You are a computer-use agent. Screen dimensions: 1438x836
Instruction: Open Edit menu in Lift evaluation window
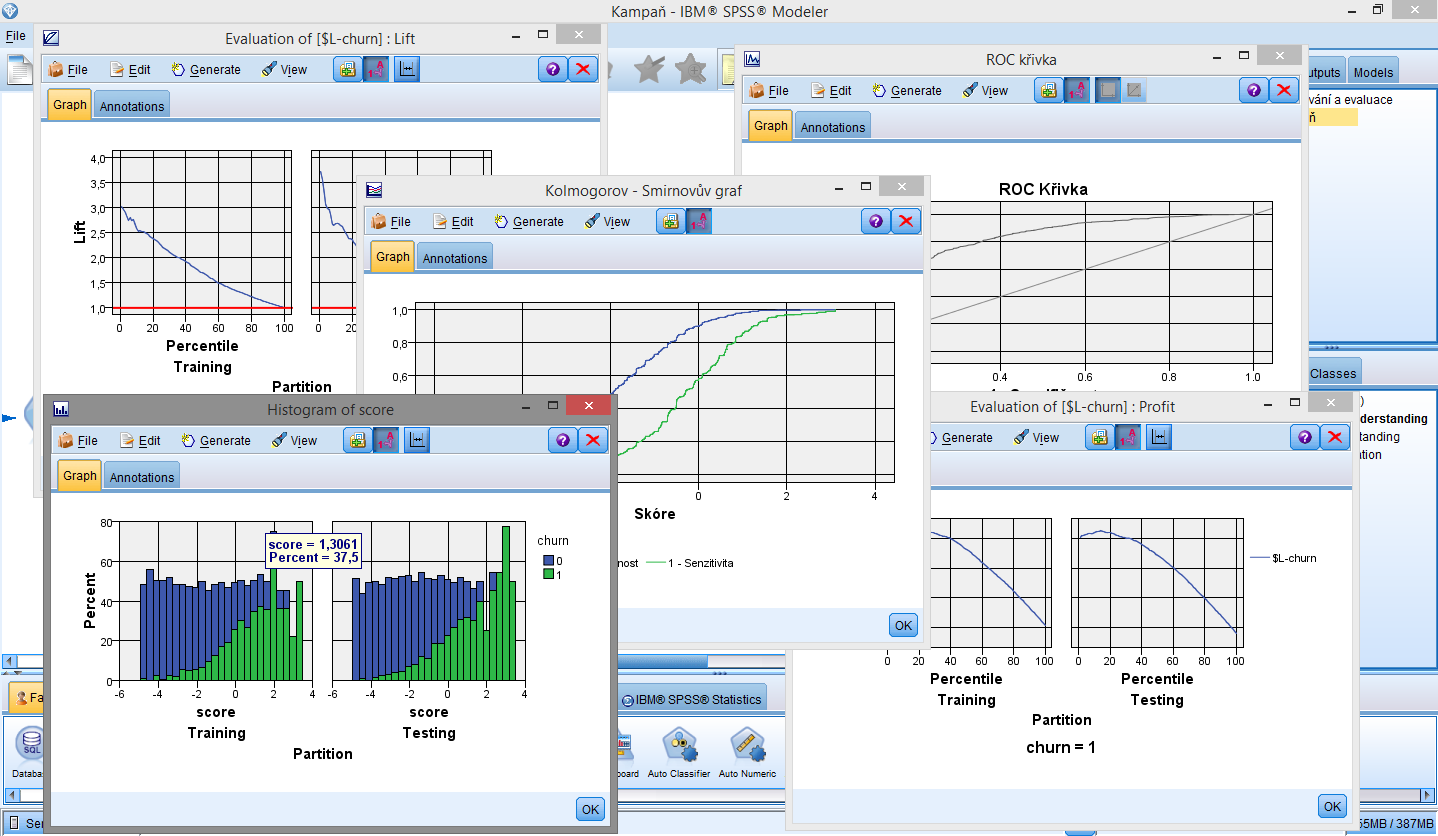pos(130,69)
